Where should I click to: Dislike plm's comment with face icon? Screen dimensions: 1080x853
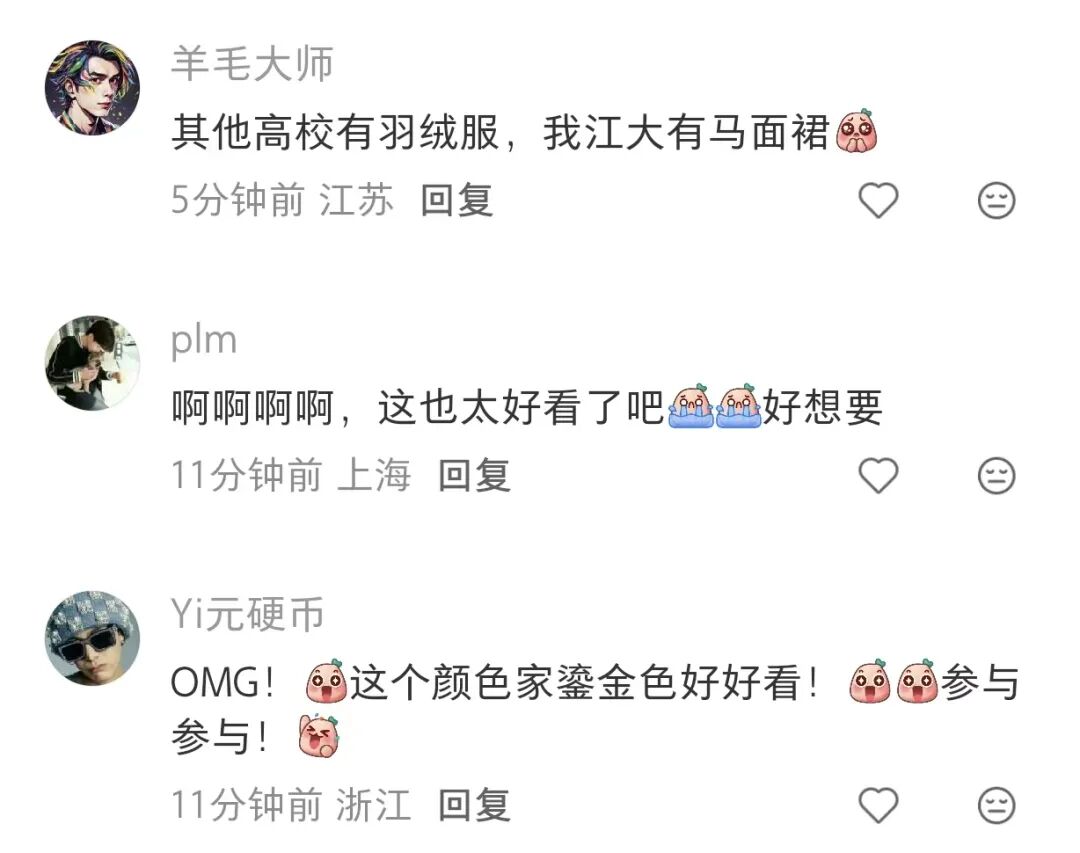(997, 475)
